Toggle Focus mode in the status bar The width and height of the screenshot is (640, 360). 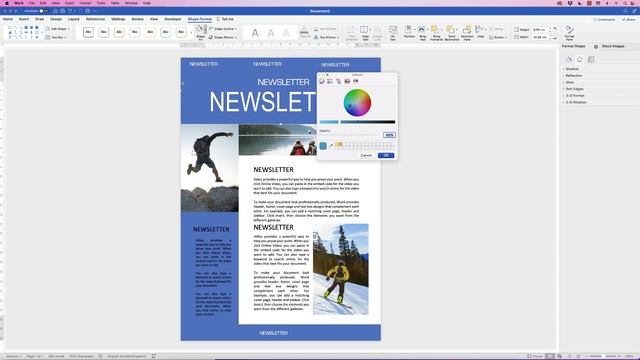[535, 356]
